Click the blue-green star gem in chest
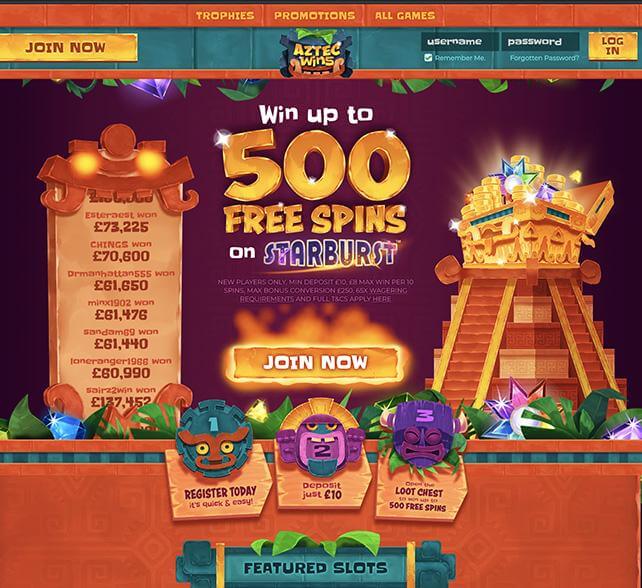This screenshot has width=642, height=588. (x=518, y=171)
